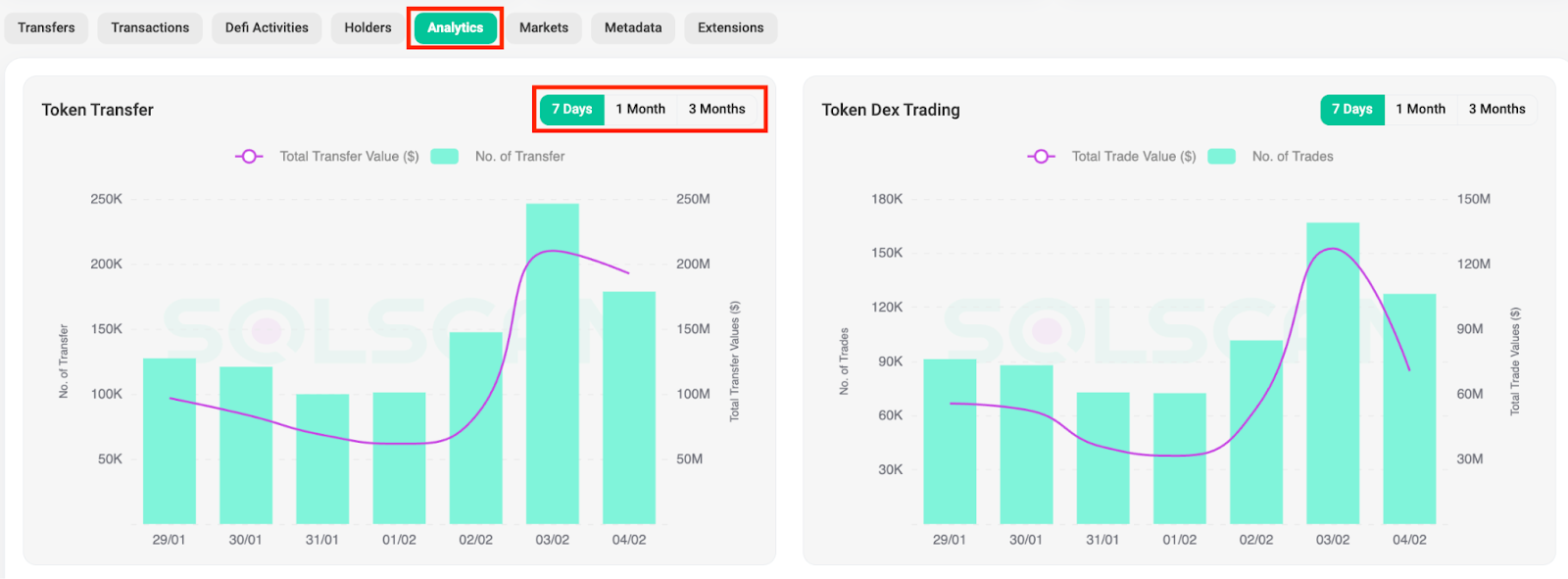Select the Analytics tab
The height and width of the screenshot is (579, 1568).
[455, 27]
